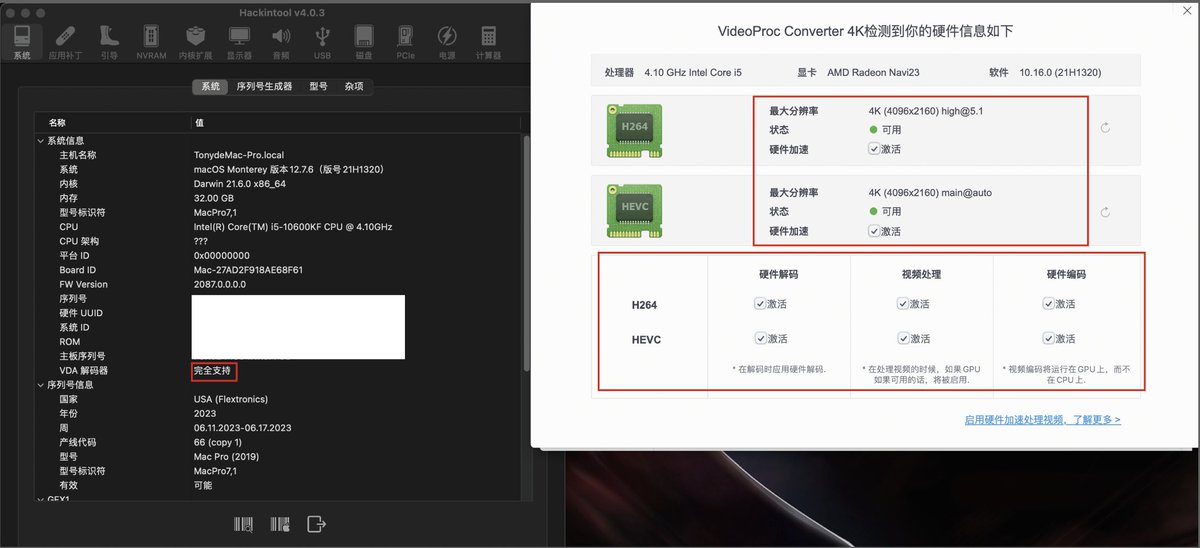The width and height of the screenshot is (1200, 548).
Task: Open the 应用补丁 patch toolbar icon
Action: click(x=66, y=42)
